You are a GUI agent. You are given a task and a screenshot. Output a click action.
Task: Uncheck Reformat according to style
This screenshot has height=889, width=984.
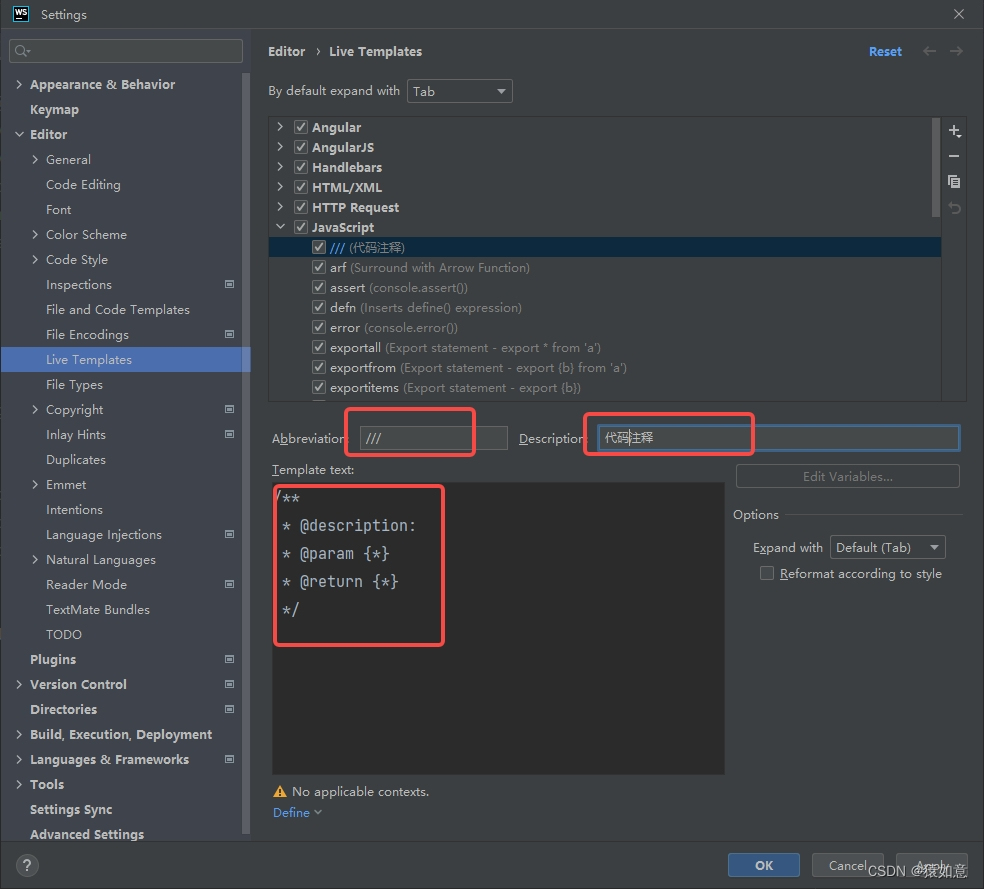point(767,573)
